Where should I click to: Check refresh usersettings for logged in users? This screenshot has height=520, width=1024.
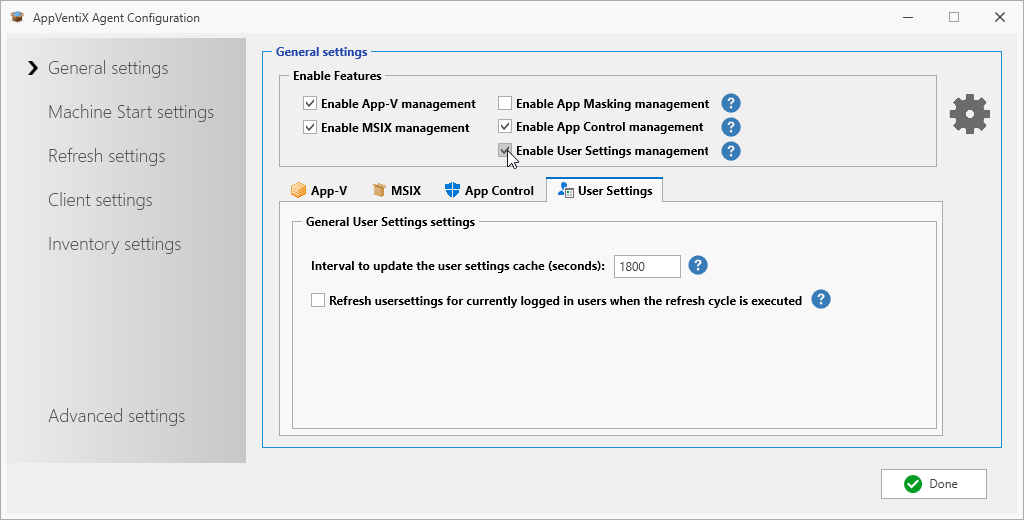(x=318, y=300)
